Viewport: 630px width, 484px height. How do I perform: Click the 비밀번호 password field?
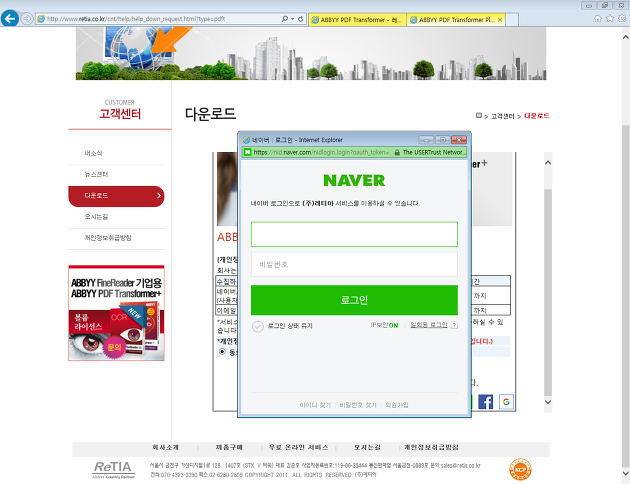[x=354, y=264]
